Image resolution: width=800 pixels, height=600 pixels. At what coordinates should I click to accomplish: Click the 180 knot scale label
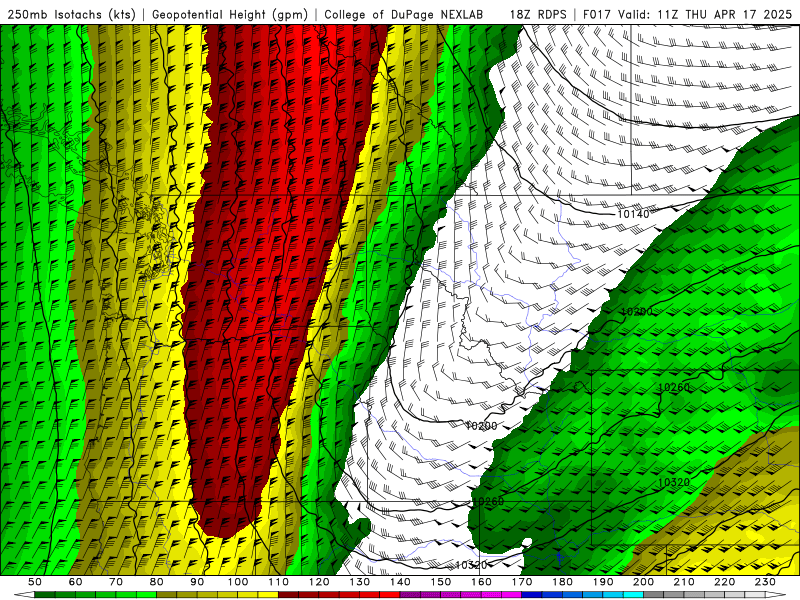[x=562, y=582]
